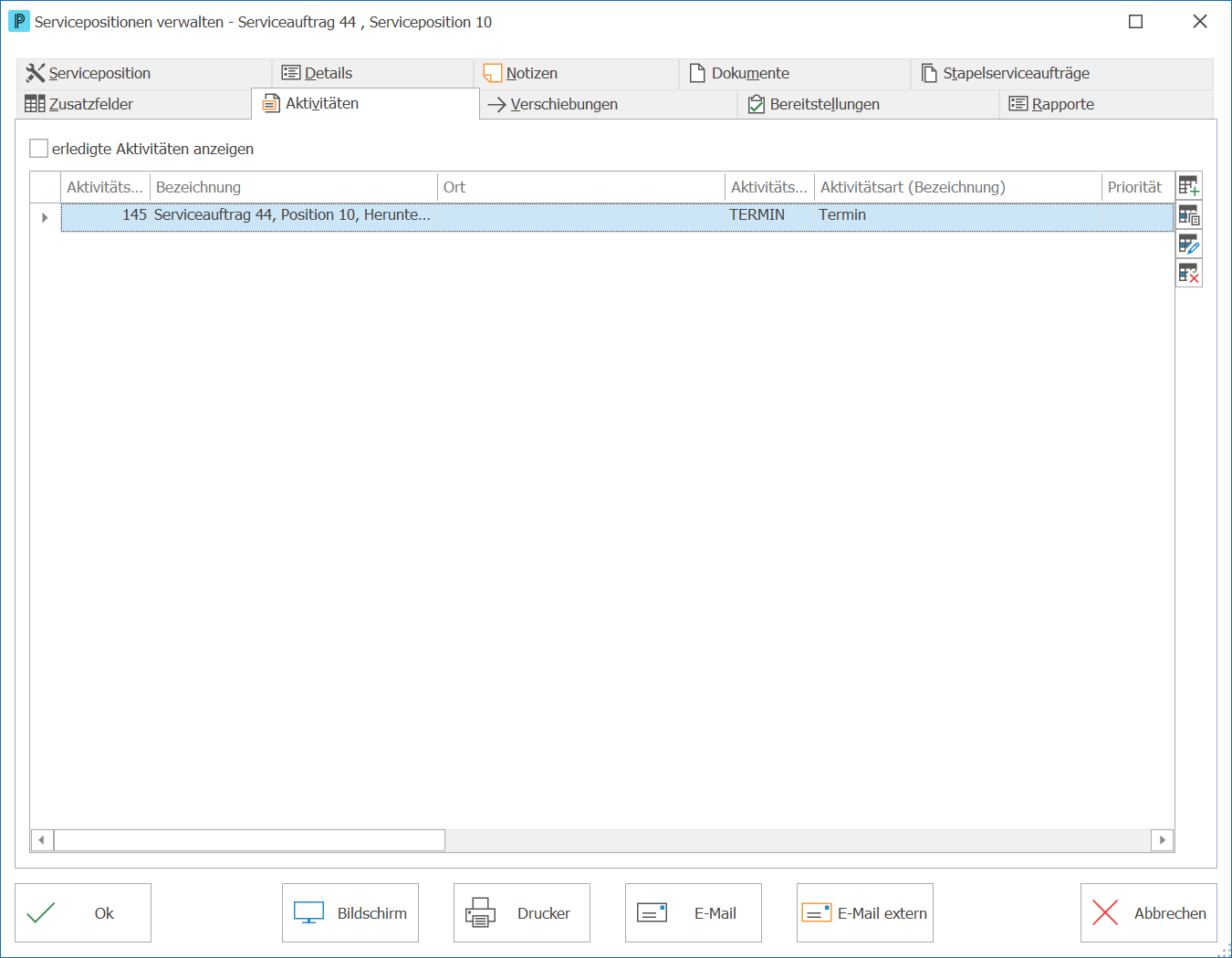
Task: Open the Serviceposition tab
Action: [144, 74]
